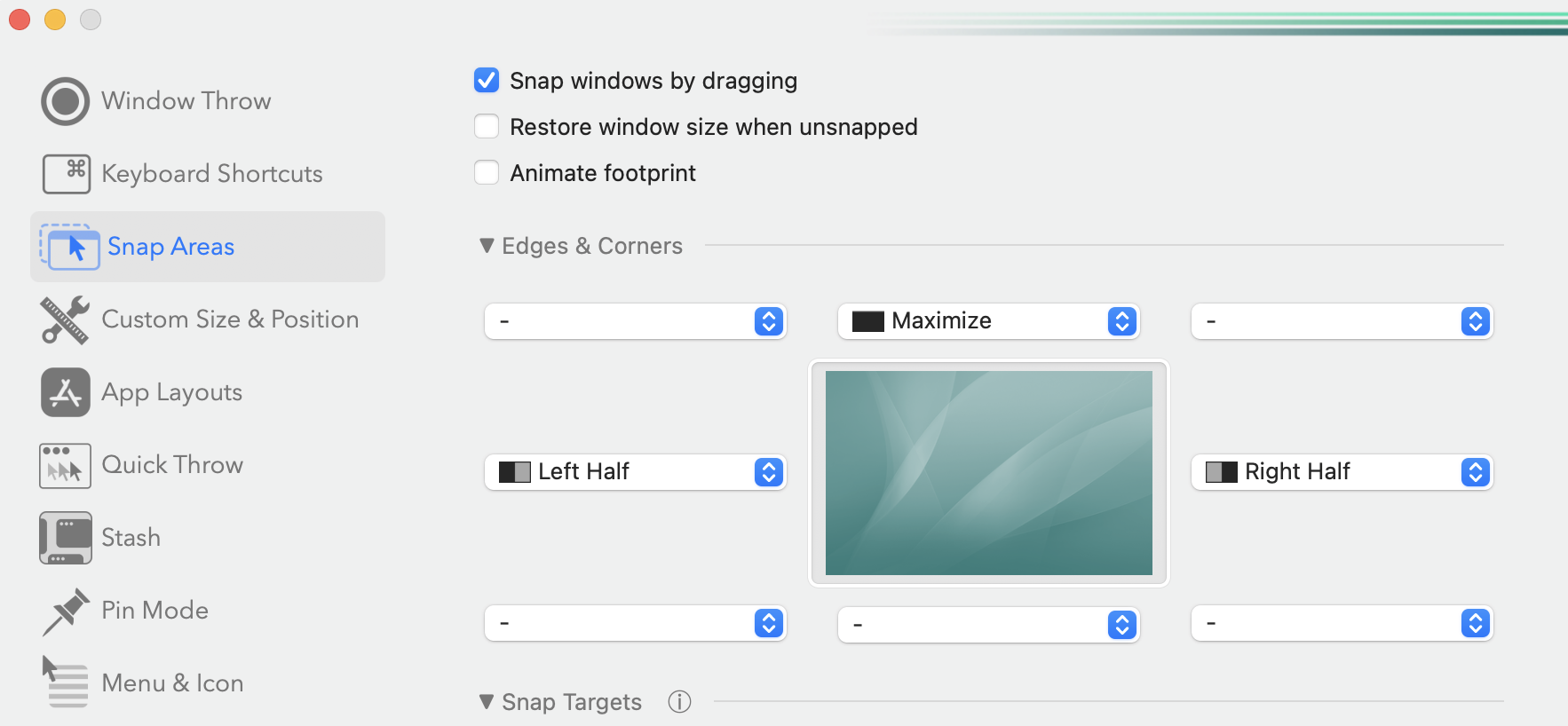Viewport: 1568px width, 726px height.
Task: Collapse the Snap Targets section triangle
Action: (x=487, y=702)
